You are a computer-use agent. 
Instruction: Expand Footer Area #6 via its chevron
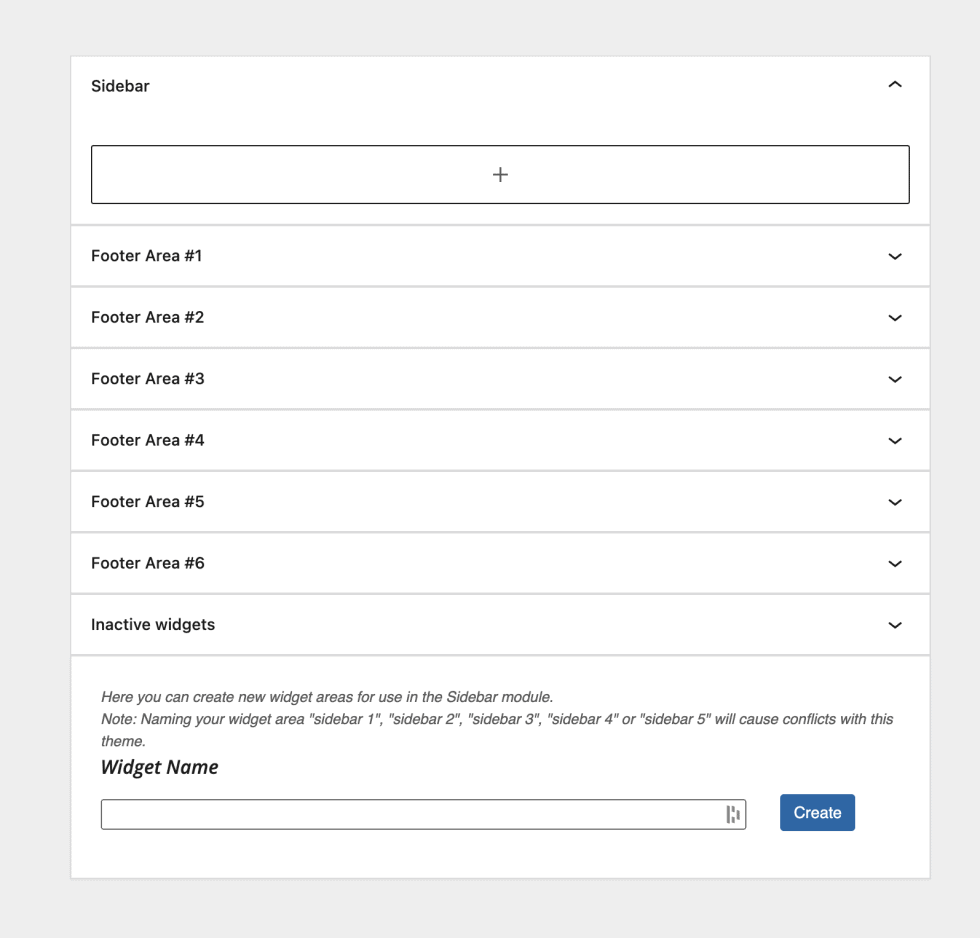coord(895,563)
